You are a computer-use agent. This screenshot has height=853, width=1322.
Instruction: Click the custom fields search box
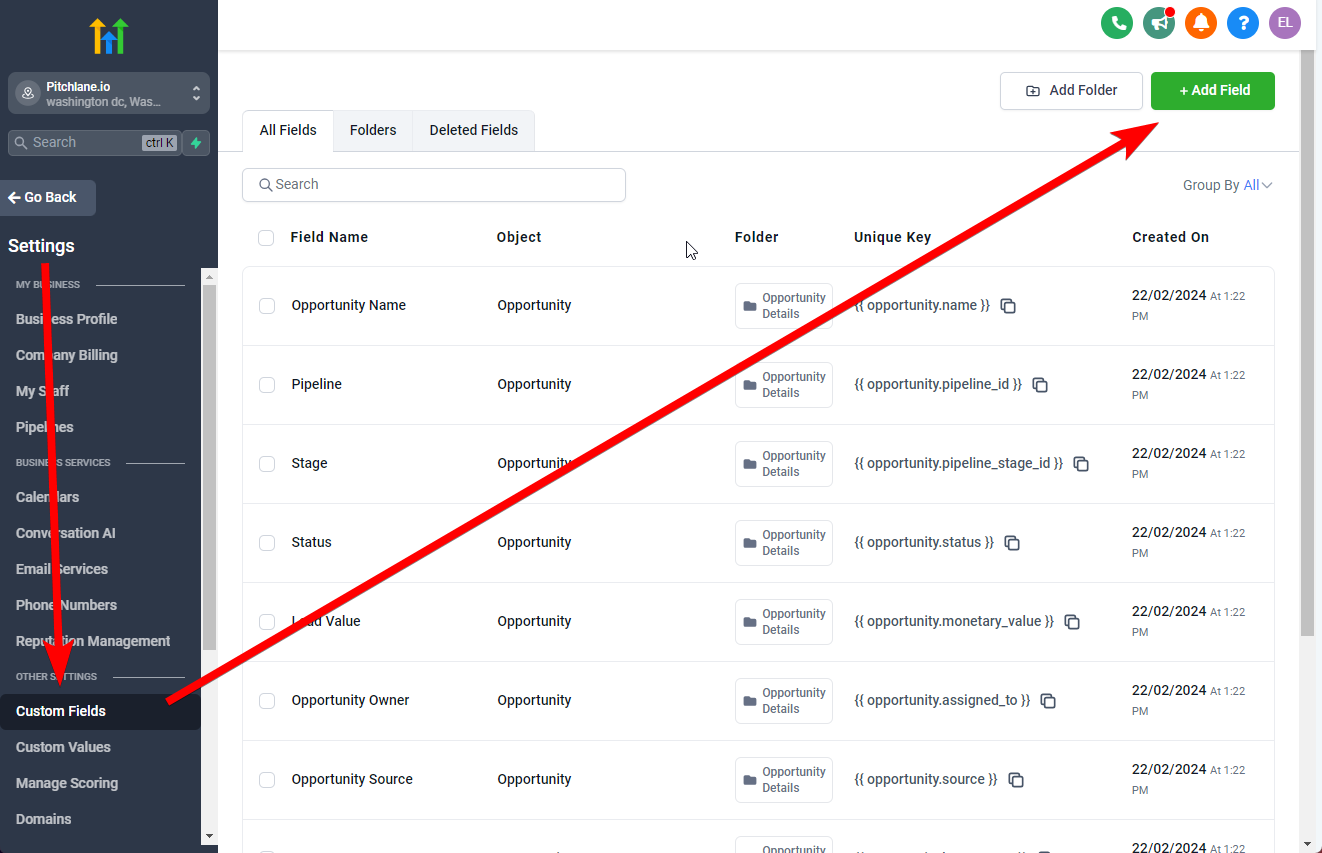point(434,185)
